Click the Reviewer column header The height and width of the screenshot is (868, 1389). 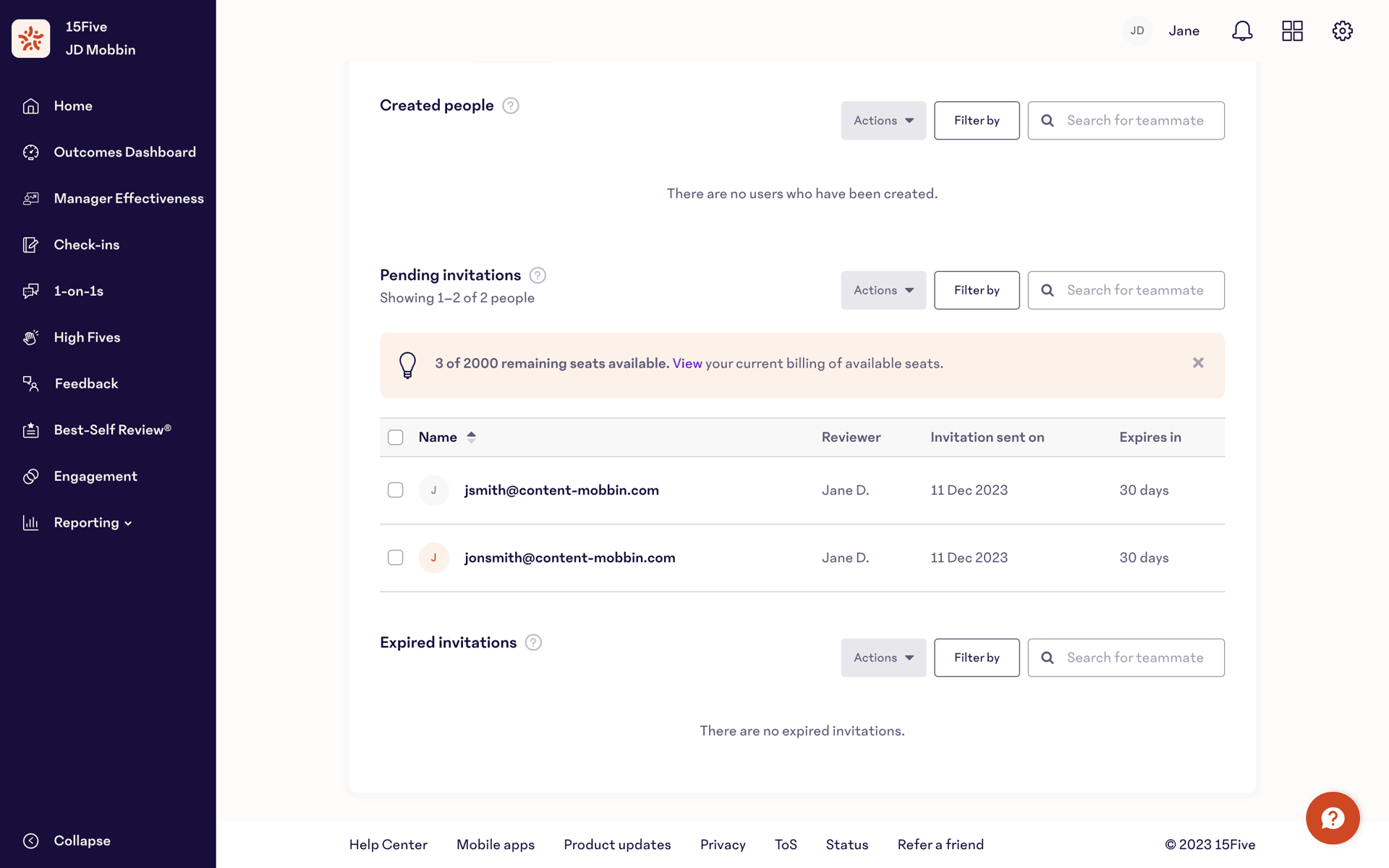[x=851, y=438]
